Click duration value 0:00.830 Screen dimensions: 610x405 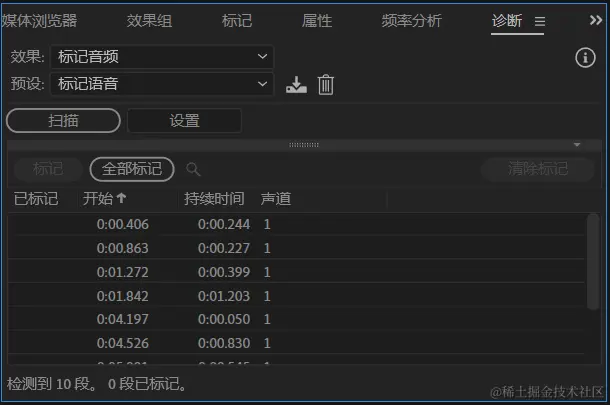[224, 343]
